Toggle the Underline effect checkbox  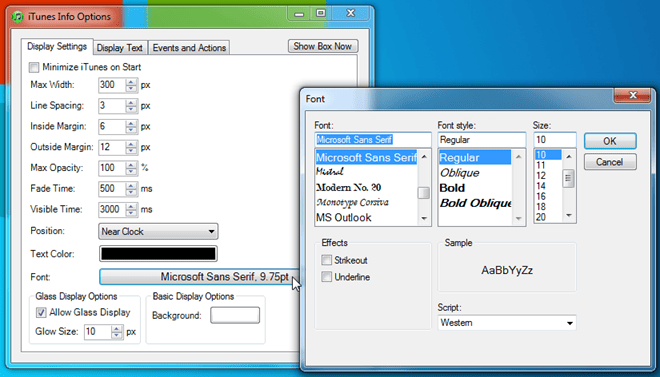(x=326, y=277)
